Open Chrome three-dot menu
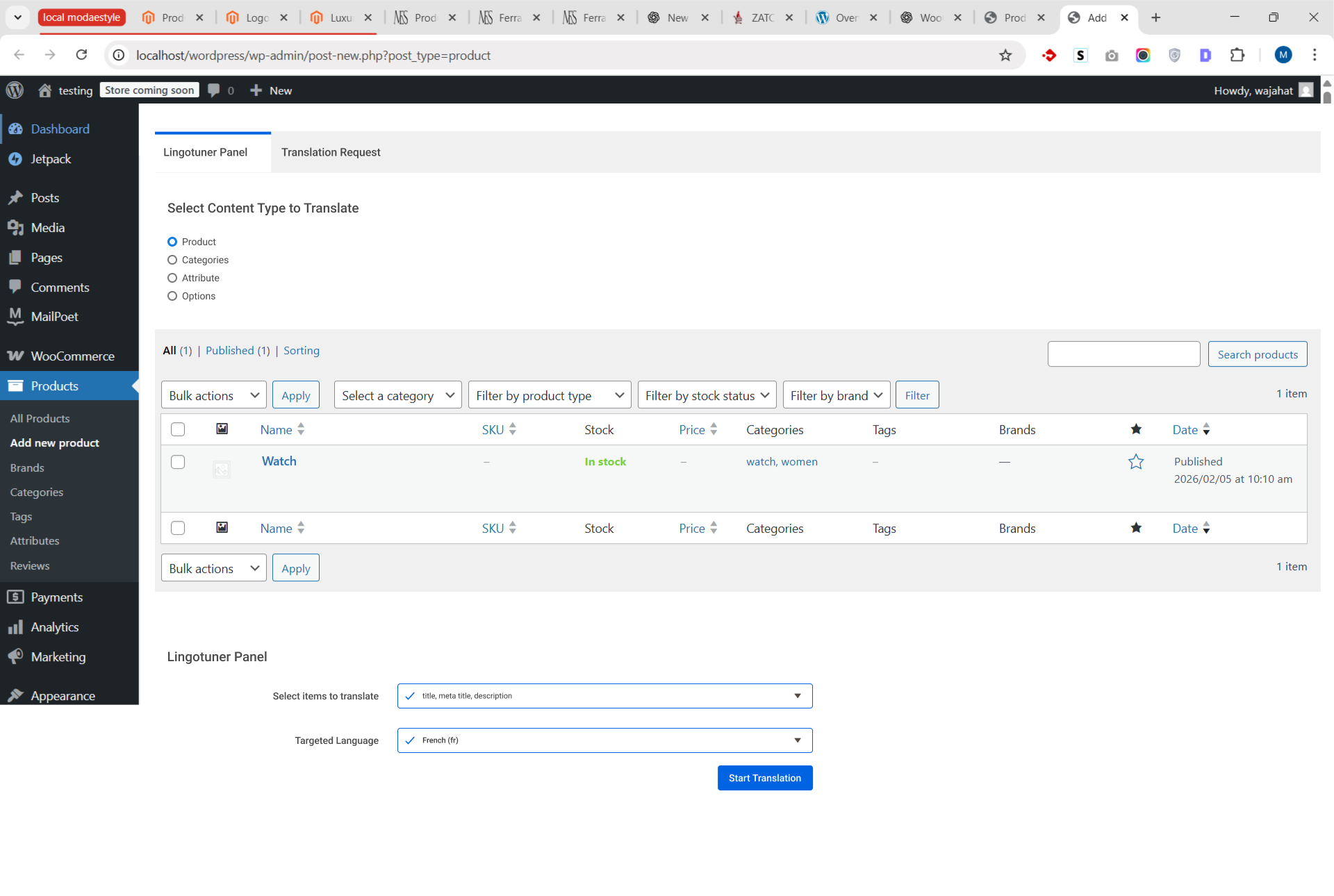This screenshot has width=1334, height=896. pyautogui.click(x=1315, y=56)
